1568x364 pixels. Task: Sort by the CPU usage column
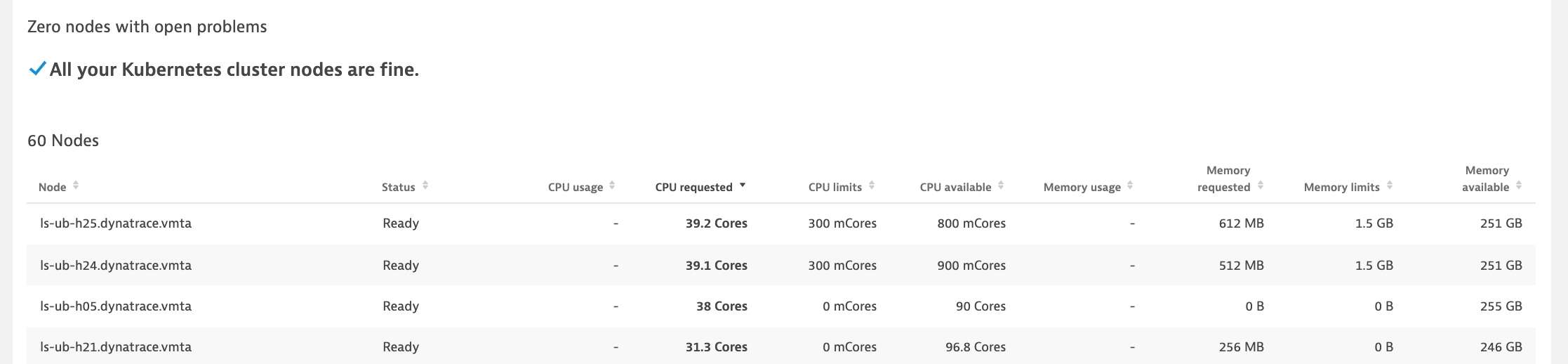point(612,186)
